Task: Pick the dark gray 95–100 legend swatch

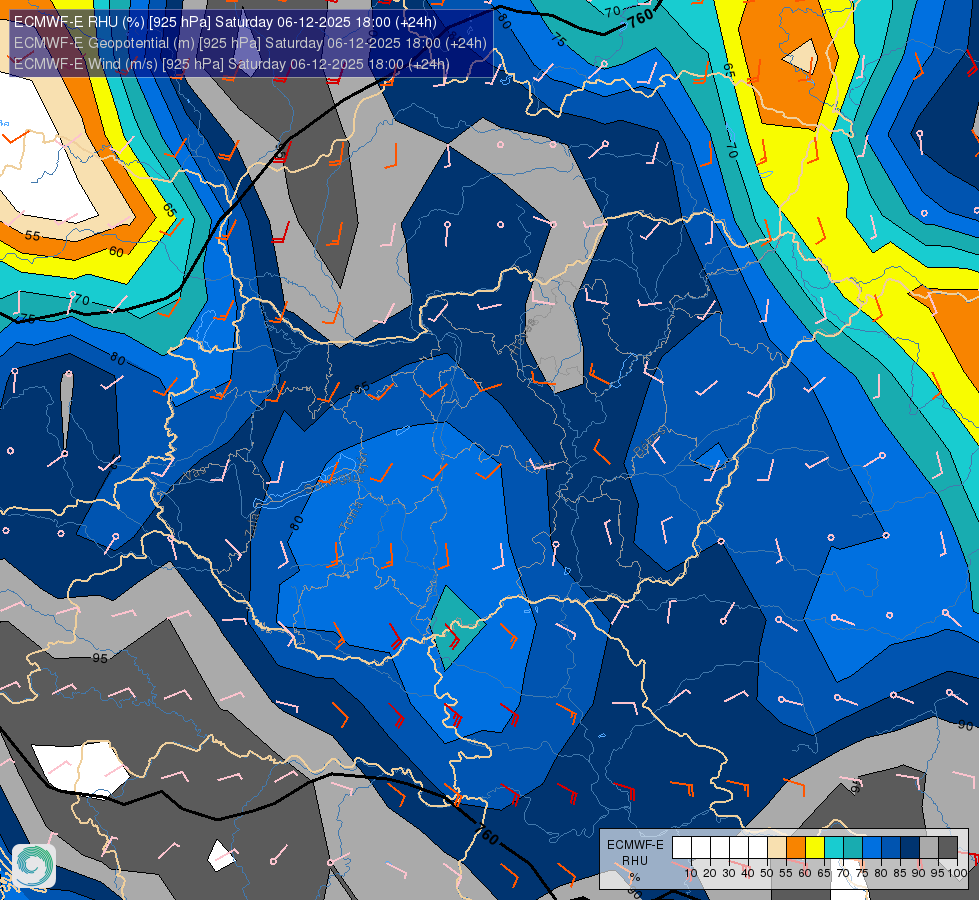Action: tap(948, 848)
